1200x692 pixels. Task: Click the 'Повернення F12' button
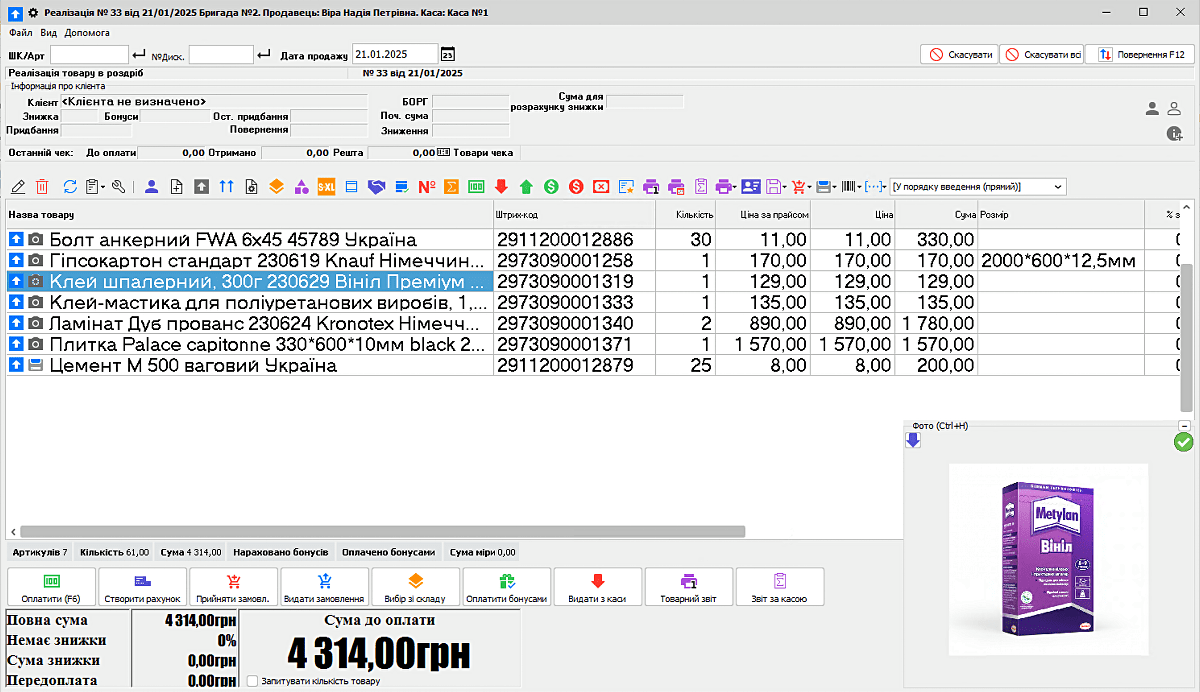click(1141, 55)
